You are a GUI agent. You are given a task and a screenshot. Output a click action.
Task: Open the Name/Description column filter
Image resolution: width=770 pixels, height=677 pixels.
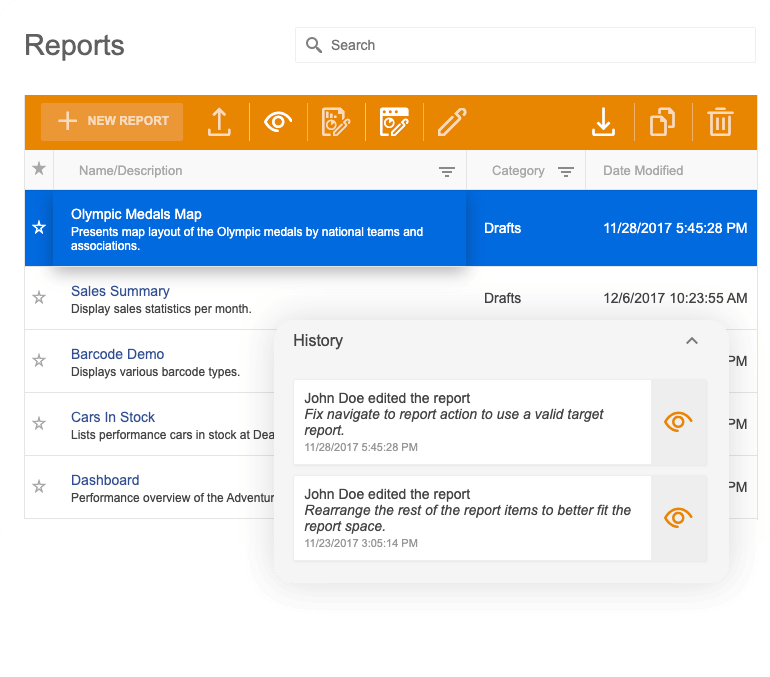pyautogui.click(x=446, y=171)
